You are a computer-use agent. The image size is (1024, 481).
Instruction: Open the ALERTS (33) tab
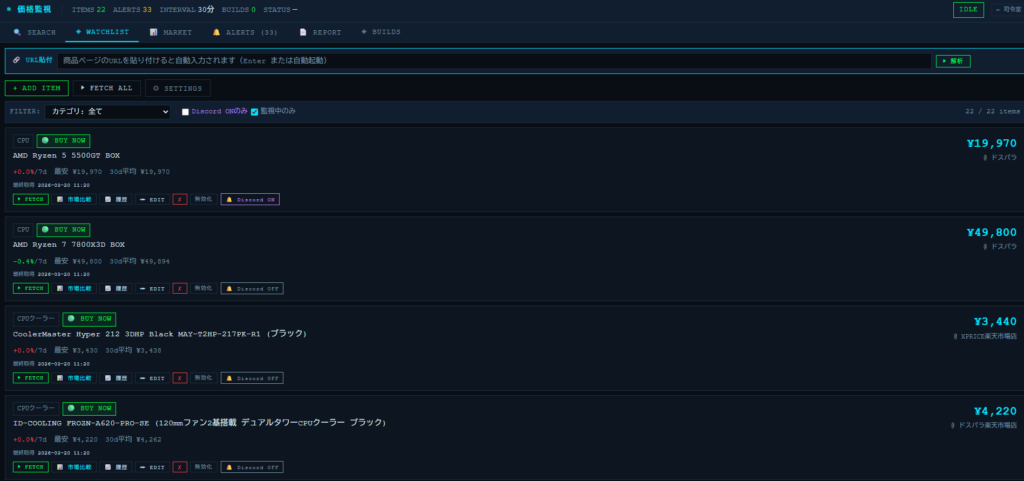click(245, 32)
